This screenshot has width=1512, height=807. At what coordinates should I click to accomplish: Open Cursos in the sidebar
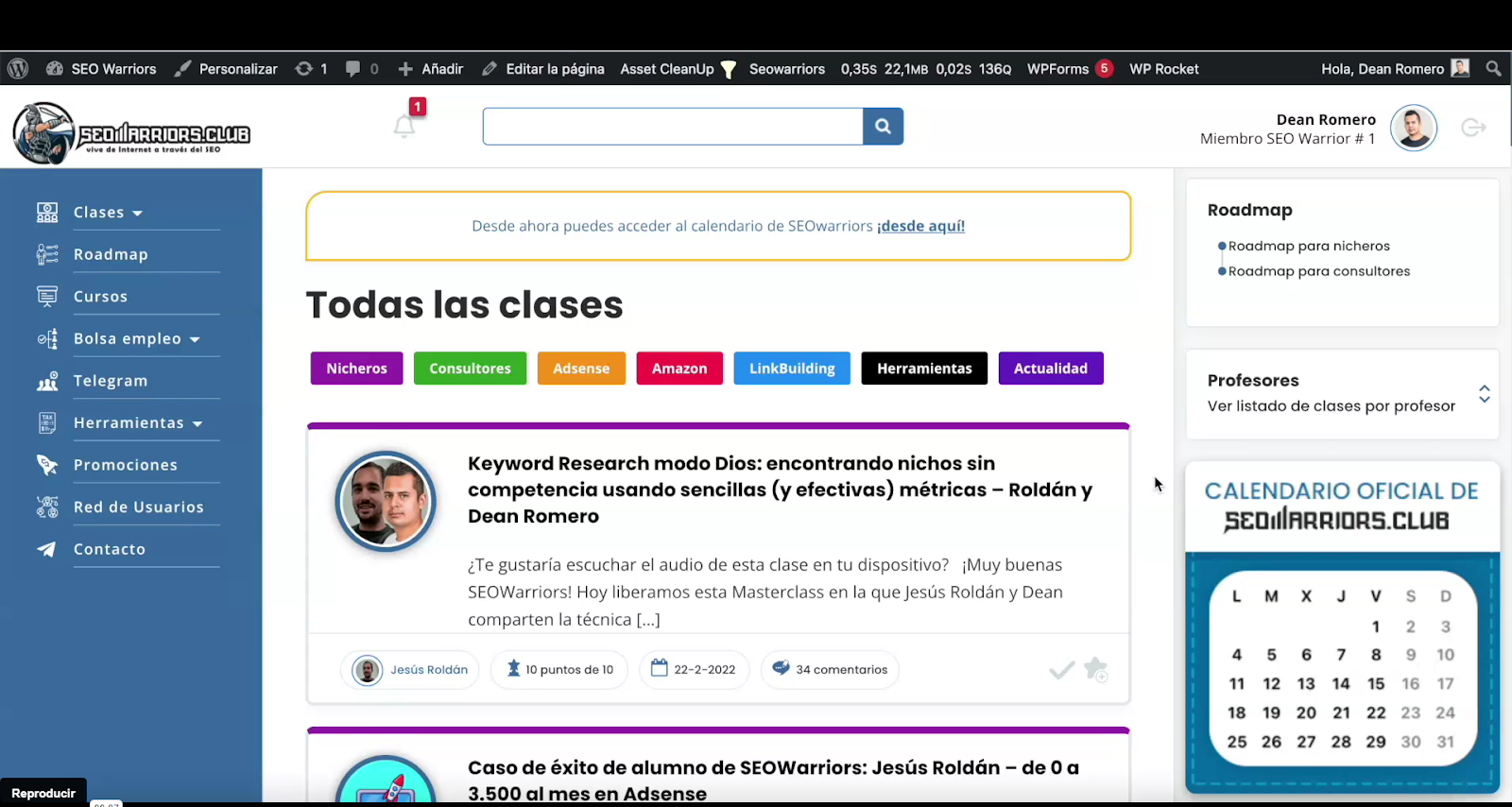[x=100, y=297]
